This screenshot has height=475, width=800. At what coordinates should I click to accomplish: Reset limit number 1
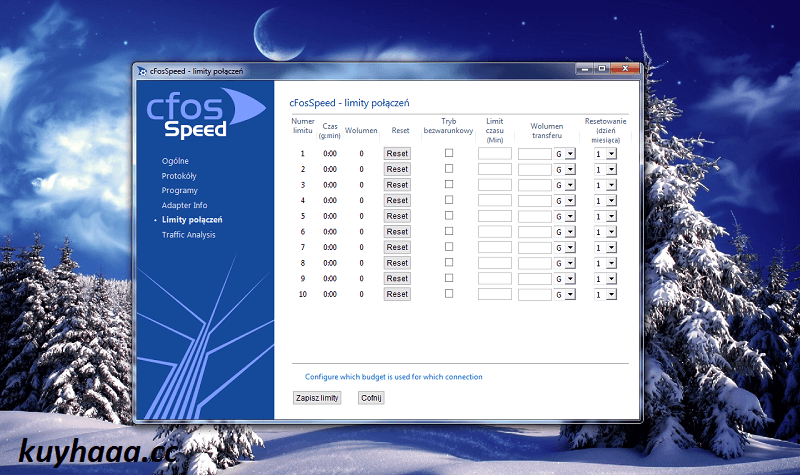397,154
